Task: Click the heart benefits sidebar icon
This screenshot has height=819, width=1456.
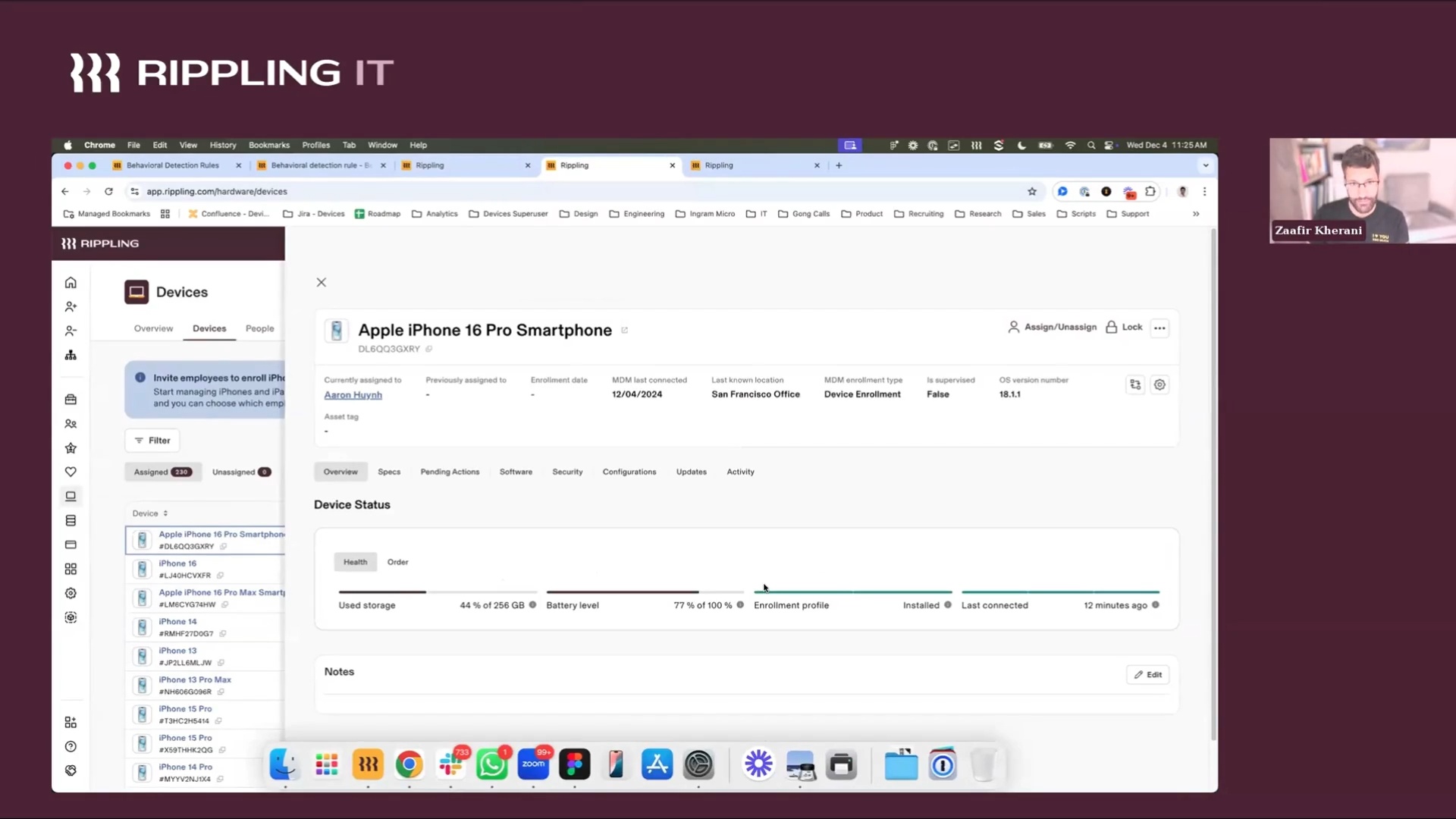Action: (71, 472)
